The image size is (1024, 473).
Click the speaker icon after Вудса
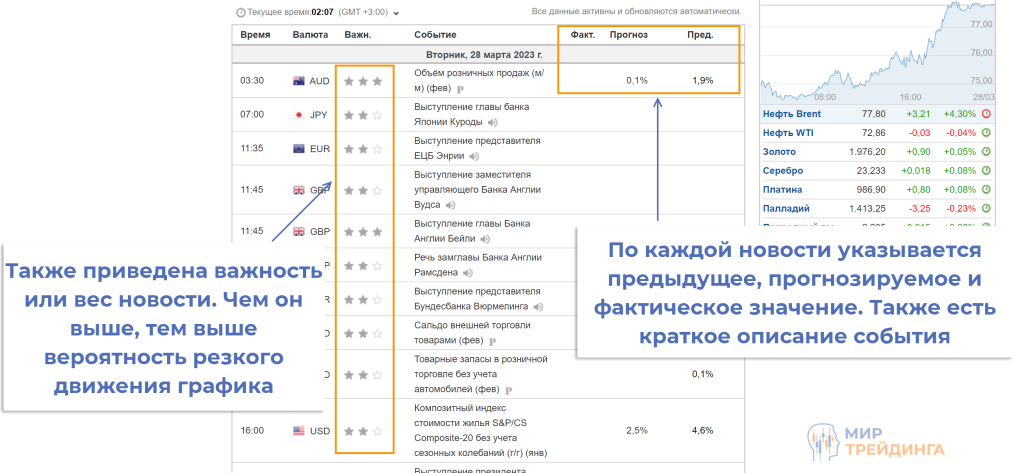click(451, 205)
